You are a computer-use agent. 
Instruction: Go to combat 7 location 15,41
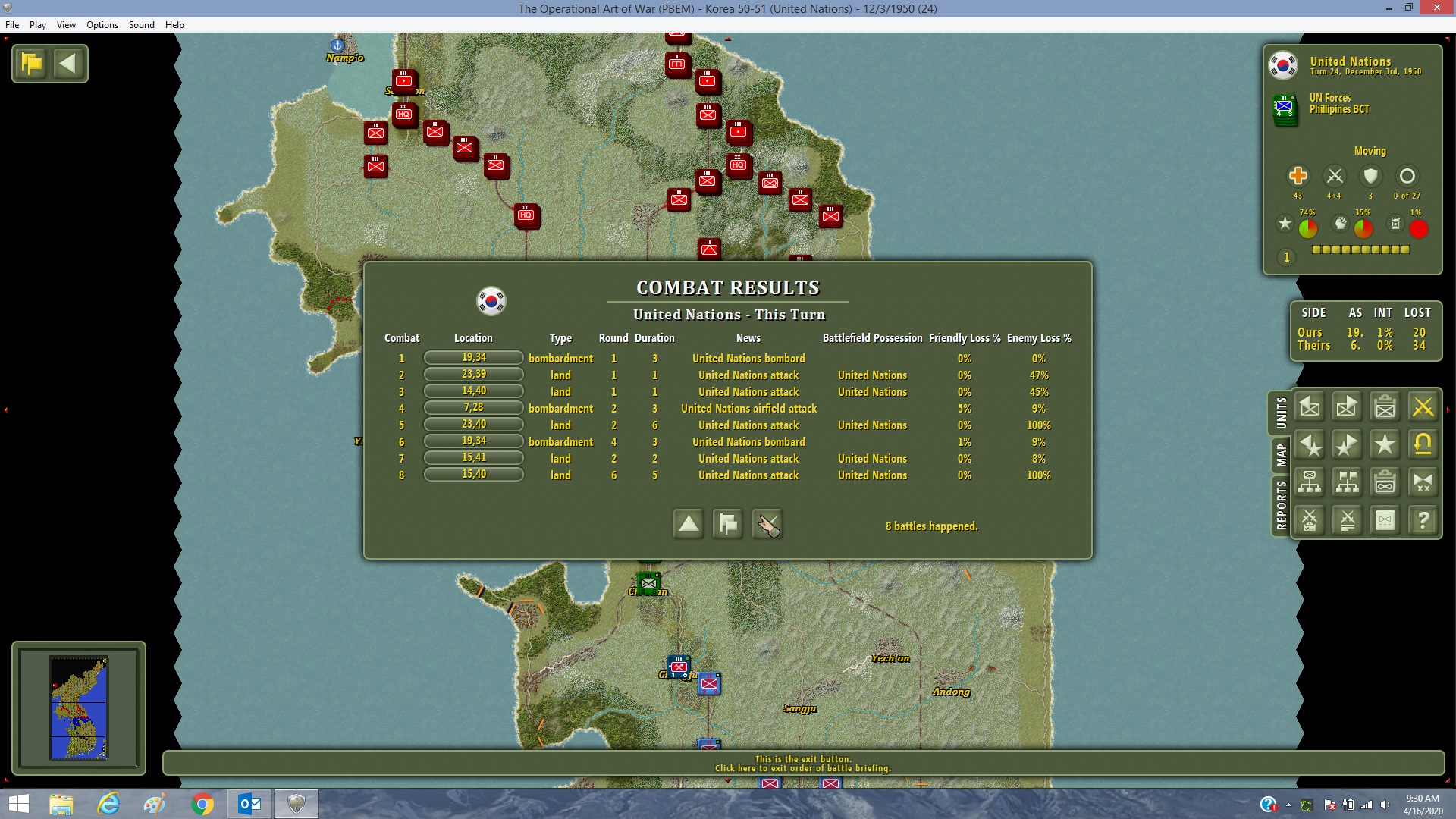pos(474,458)
